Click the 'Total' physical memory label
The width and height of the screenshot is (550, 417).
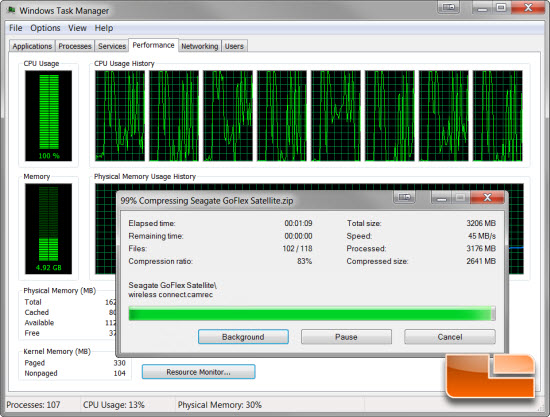click(x=33, y=302)
